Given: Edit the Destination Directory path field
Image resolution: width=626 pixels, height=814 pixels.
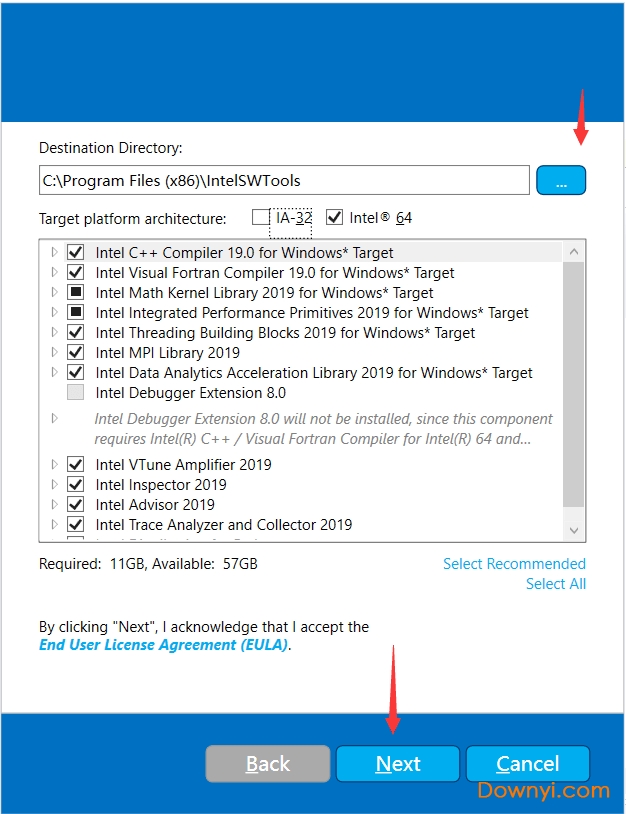Looking at the screenshot, I should pyautogui.click(x=284, y=180).
